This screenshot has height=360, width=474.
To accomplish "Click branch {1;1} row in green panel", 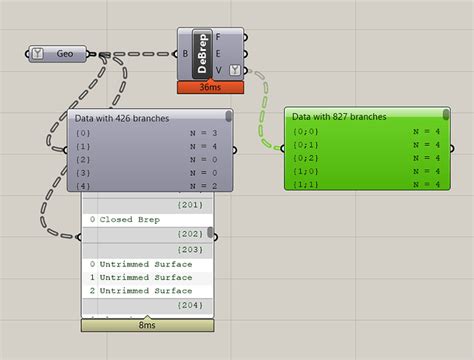I will coord(367,184).
